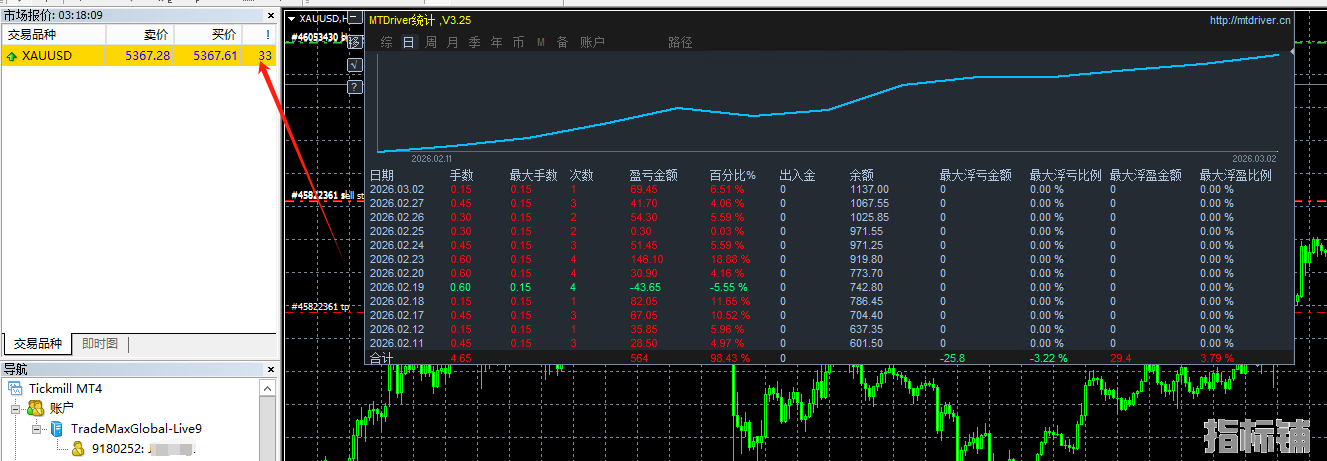Collapse the 账户 tree node
1327x461 pixels.
pyautogui.click(x=16, y=408)
